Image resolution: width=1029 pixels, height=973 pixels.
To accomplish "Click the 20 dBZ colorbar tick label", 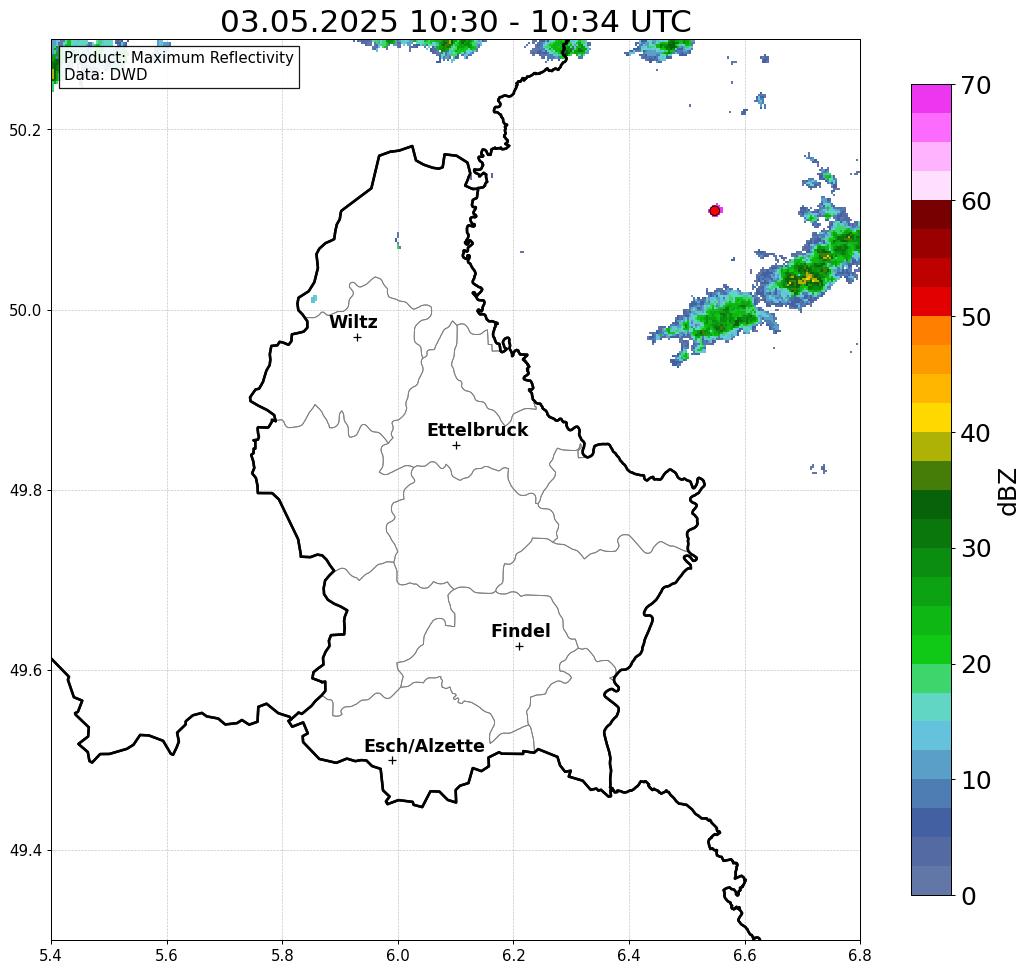I will 975,665.
